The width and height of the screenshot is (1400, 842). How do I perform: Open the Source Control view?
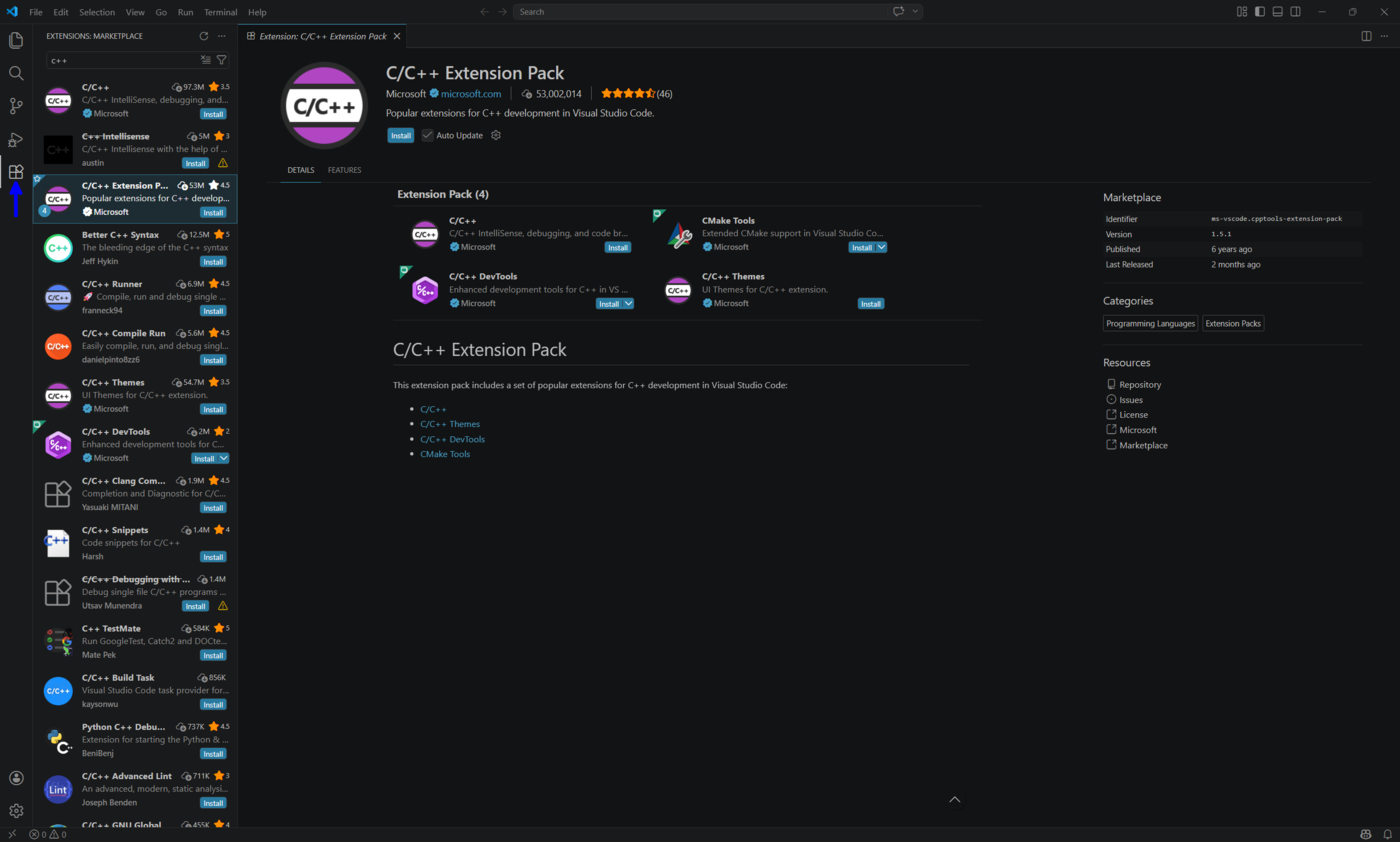(15, 106)
